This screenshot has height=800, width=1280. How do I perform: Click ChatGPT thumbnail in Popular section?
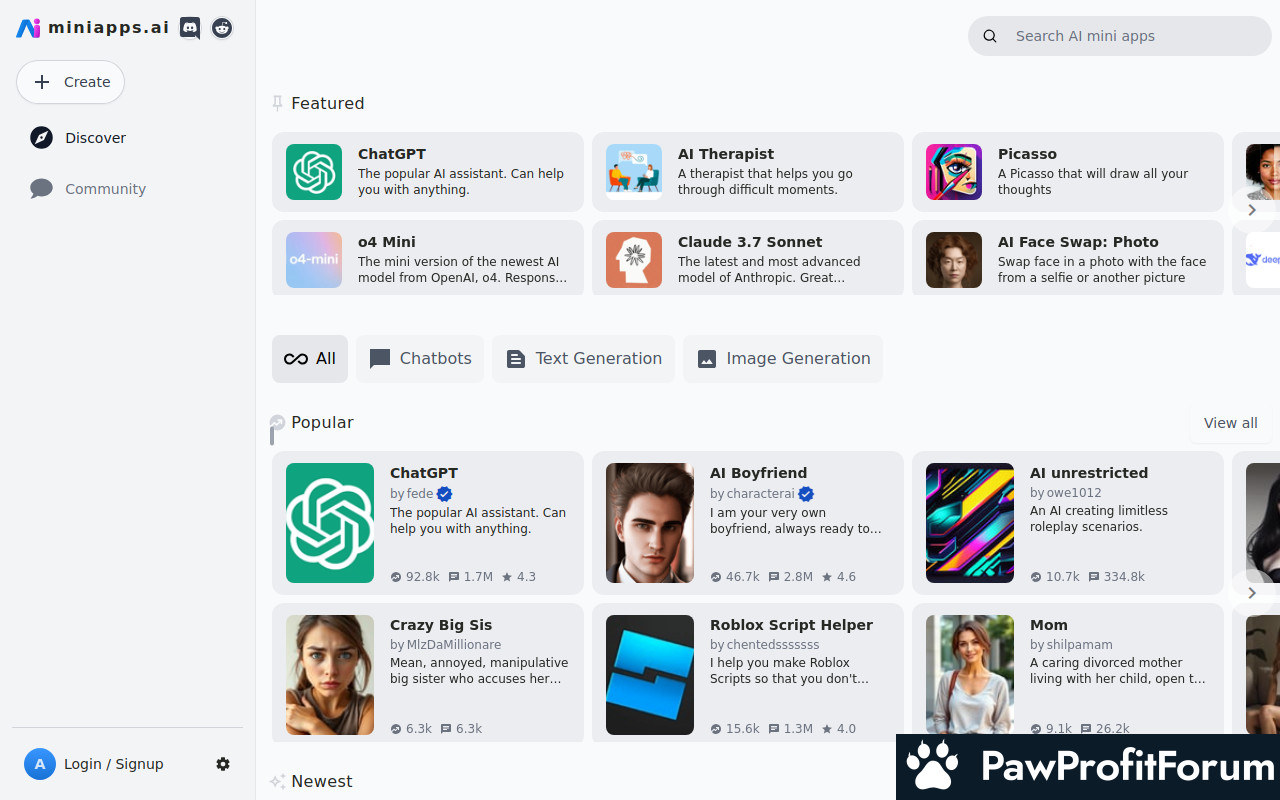coord(330,523)
